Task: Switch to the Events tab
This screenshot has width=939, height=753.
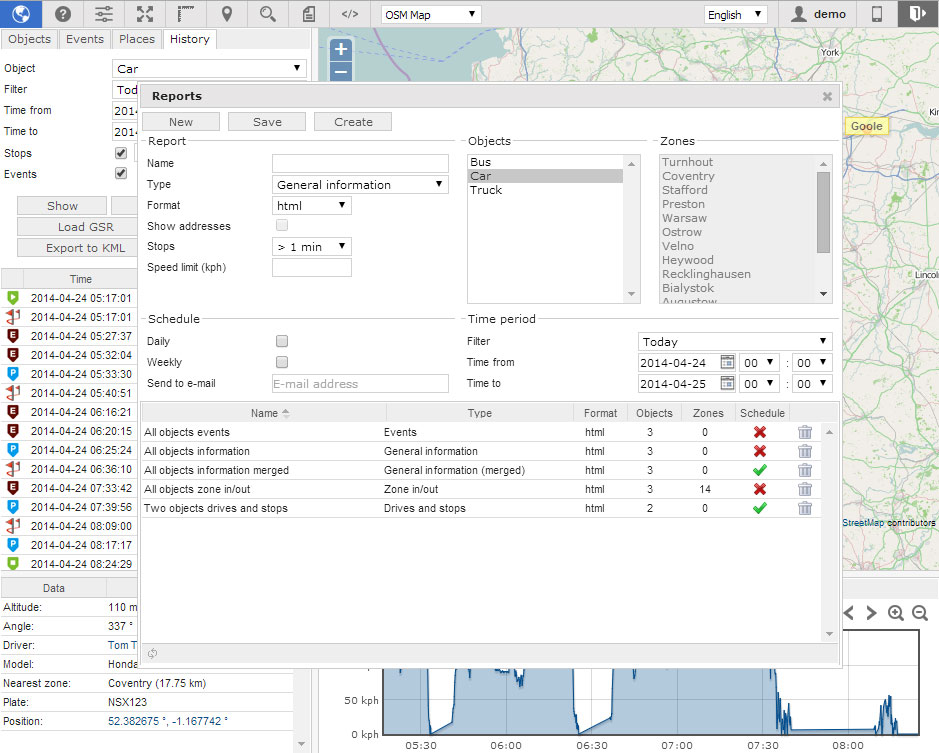Action: pos(85,39)
